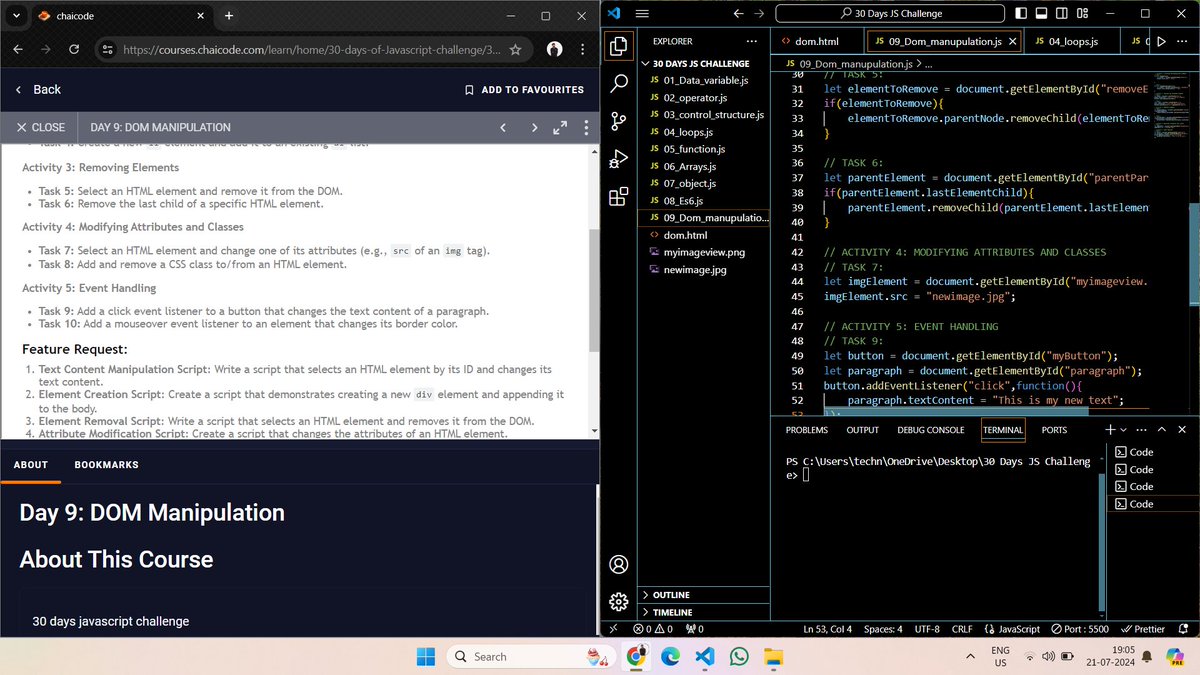This screenshot has width=1200, height=675.
Task: Open the Explorer view in VS Code activity bar
Action: click(x=619, y=46)
